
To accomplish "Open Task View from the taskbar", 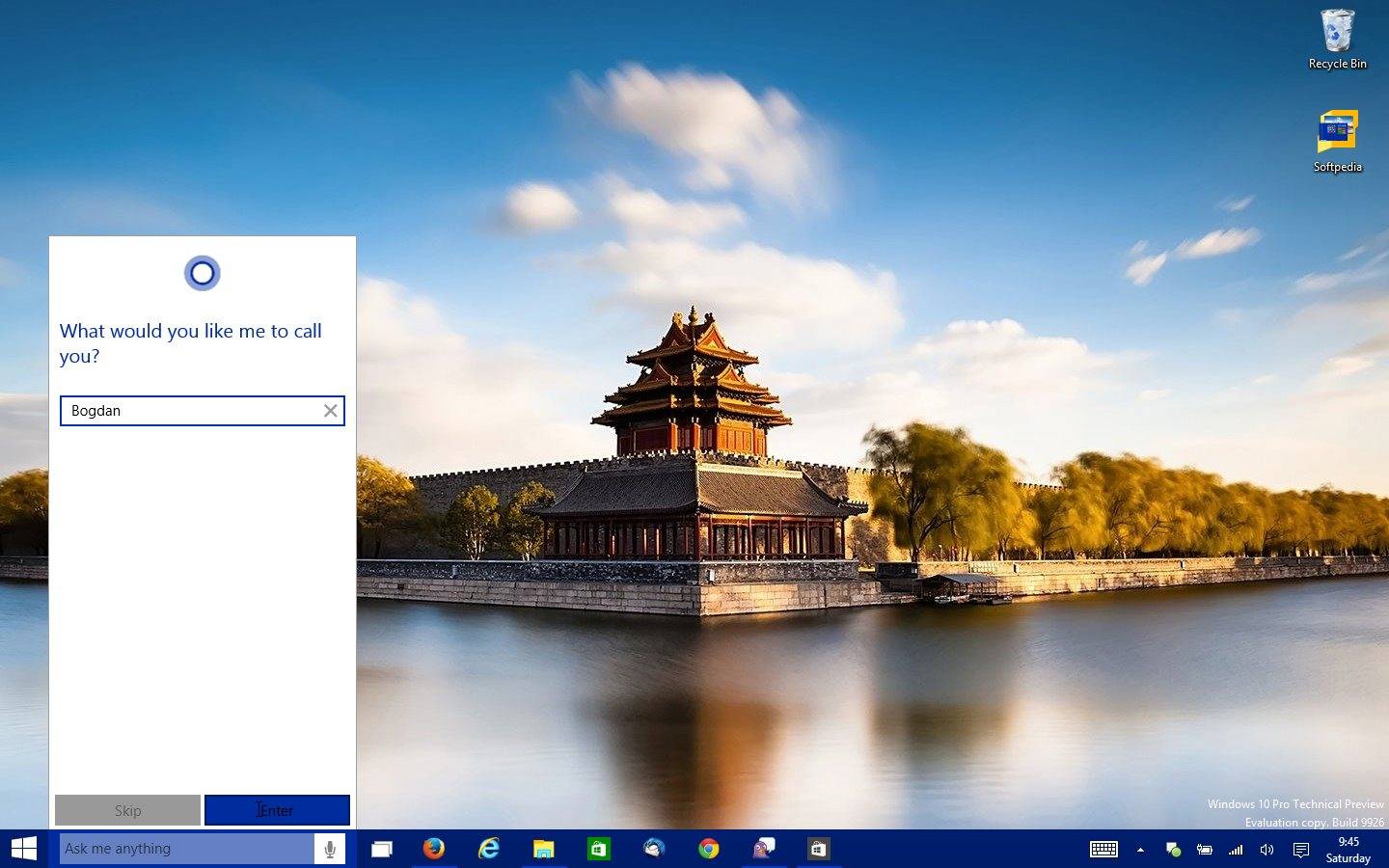I will tap(382, 849).
